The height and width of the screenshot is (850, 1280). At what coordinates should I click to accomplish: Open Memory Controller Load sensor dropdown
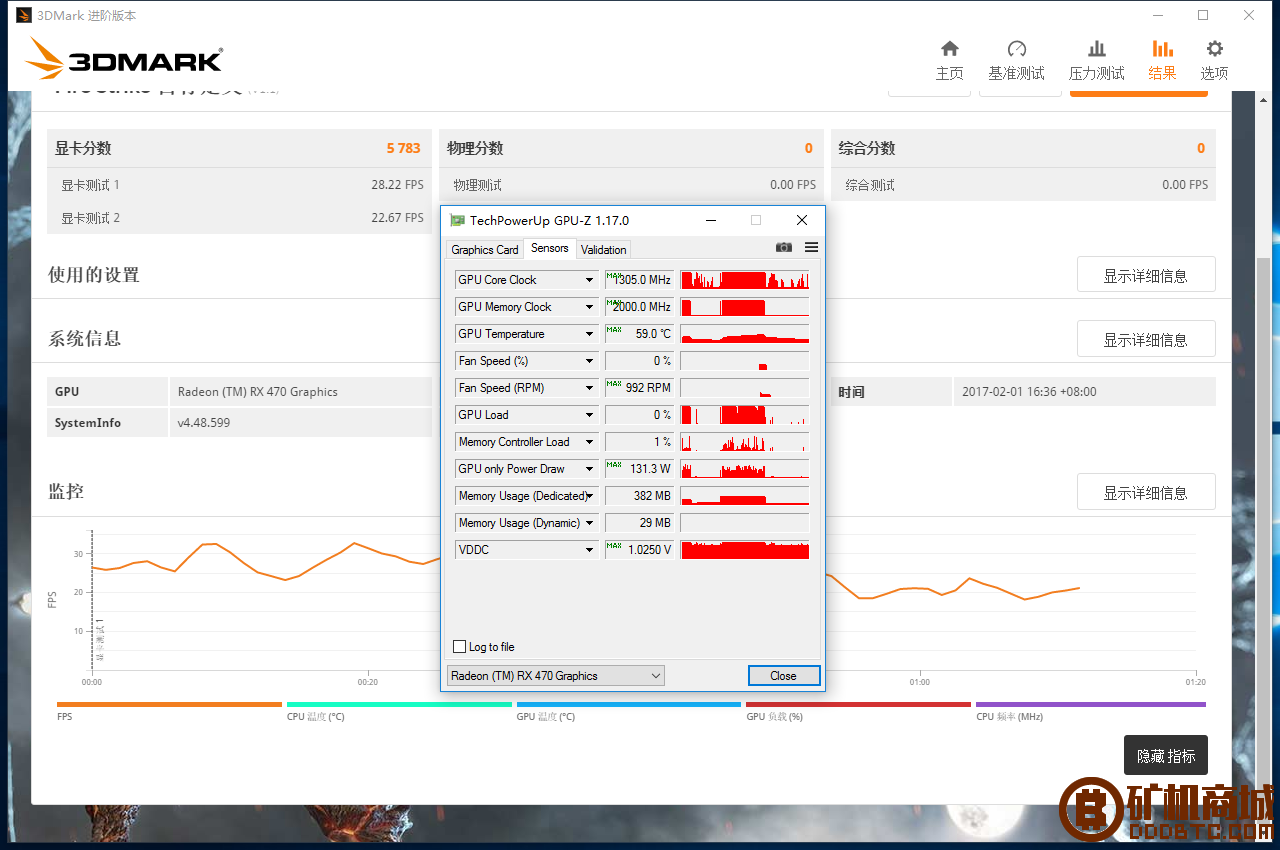coord(589,442)
